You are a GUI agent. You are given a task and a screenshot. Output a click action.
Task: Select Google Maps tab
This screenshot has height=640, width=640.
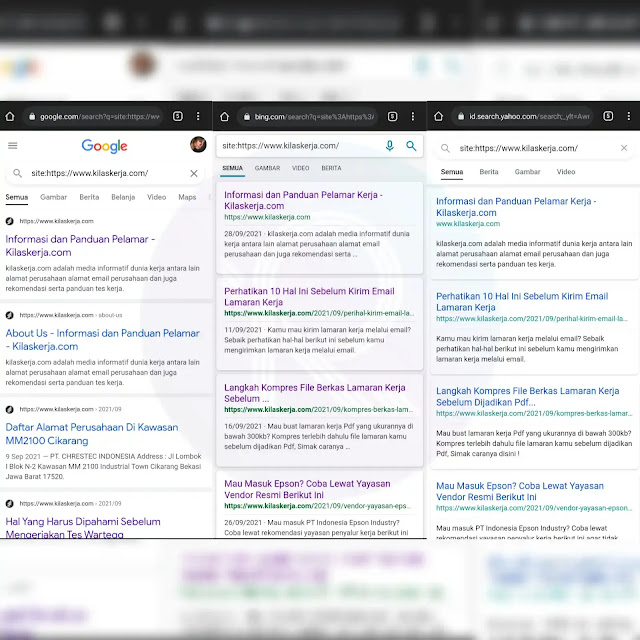[187, 197]
